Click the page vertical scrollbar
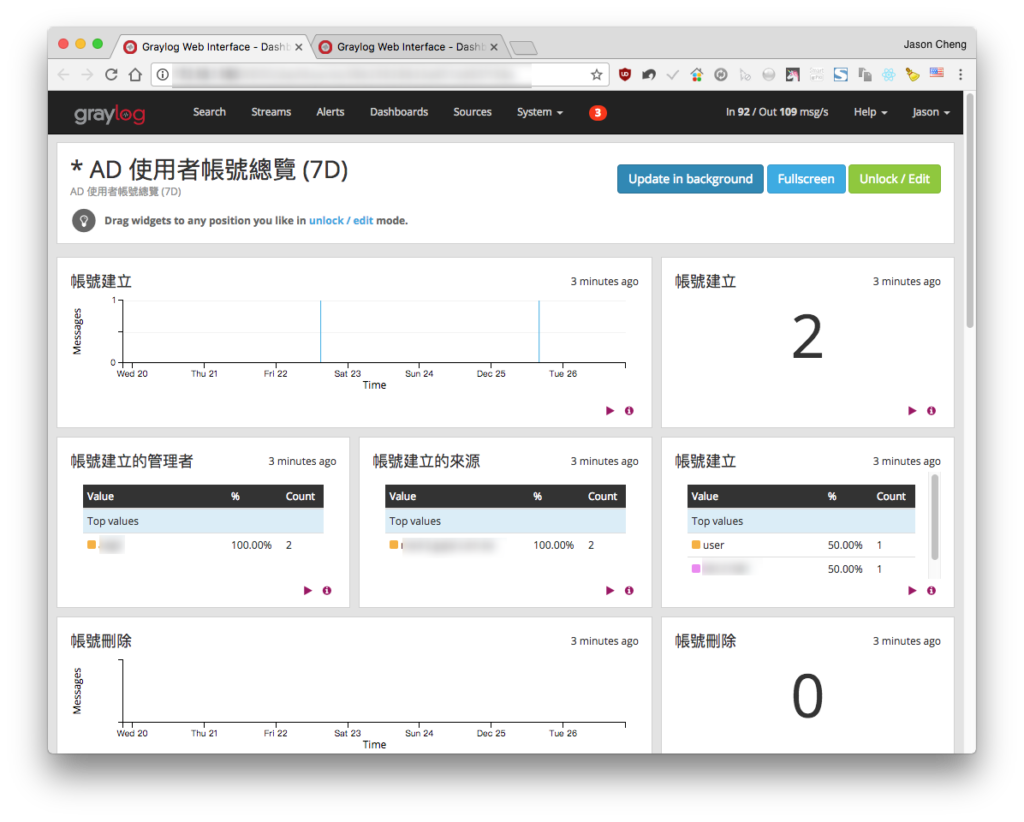This screenshot has height=822, width=1024. pos(970,212)
